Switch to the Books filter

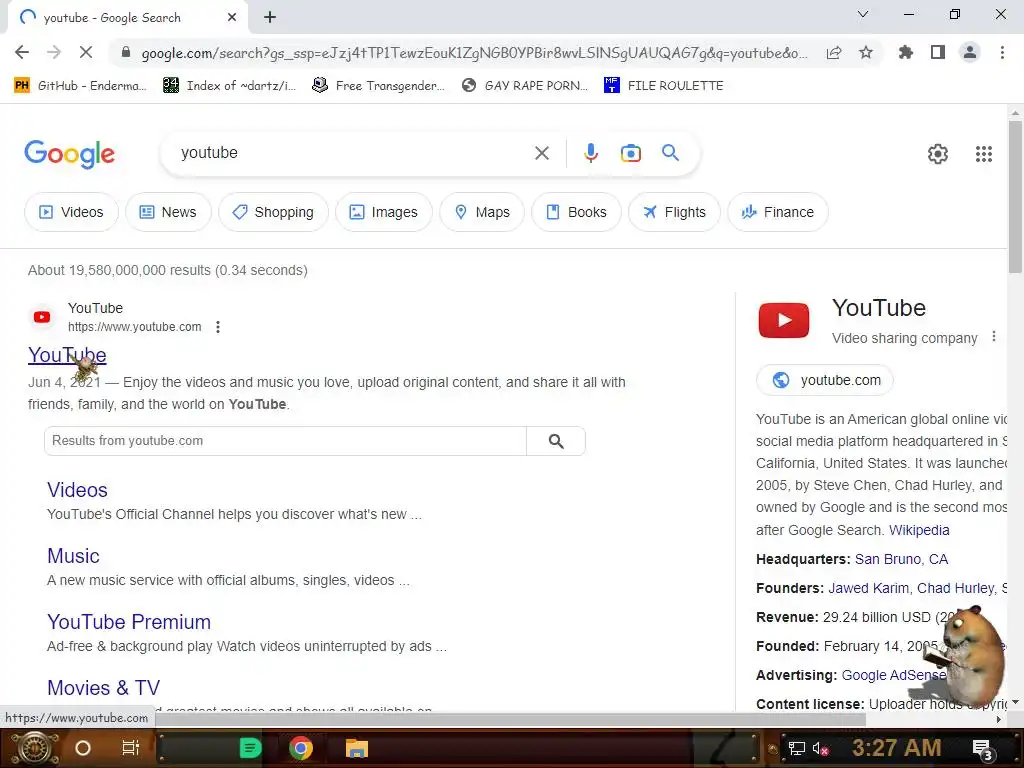click(x=576, y=212)
